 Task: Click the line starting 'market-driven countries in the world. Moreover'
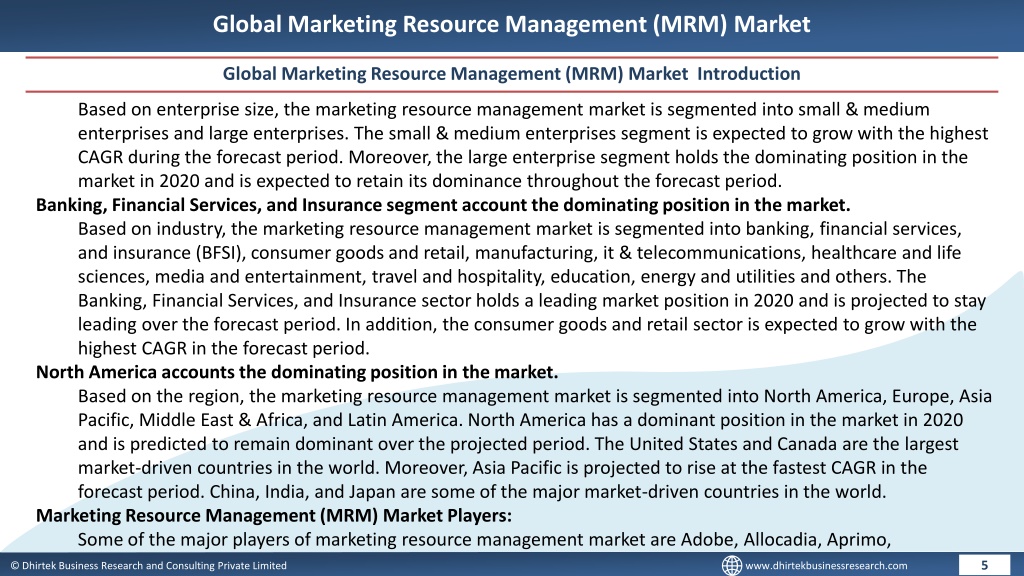click(502, 468)
